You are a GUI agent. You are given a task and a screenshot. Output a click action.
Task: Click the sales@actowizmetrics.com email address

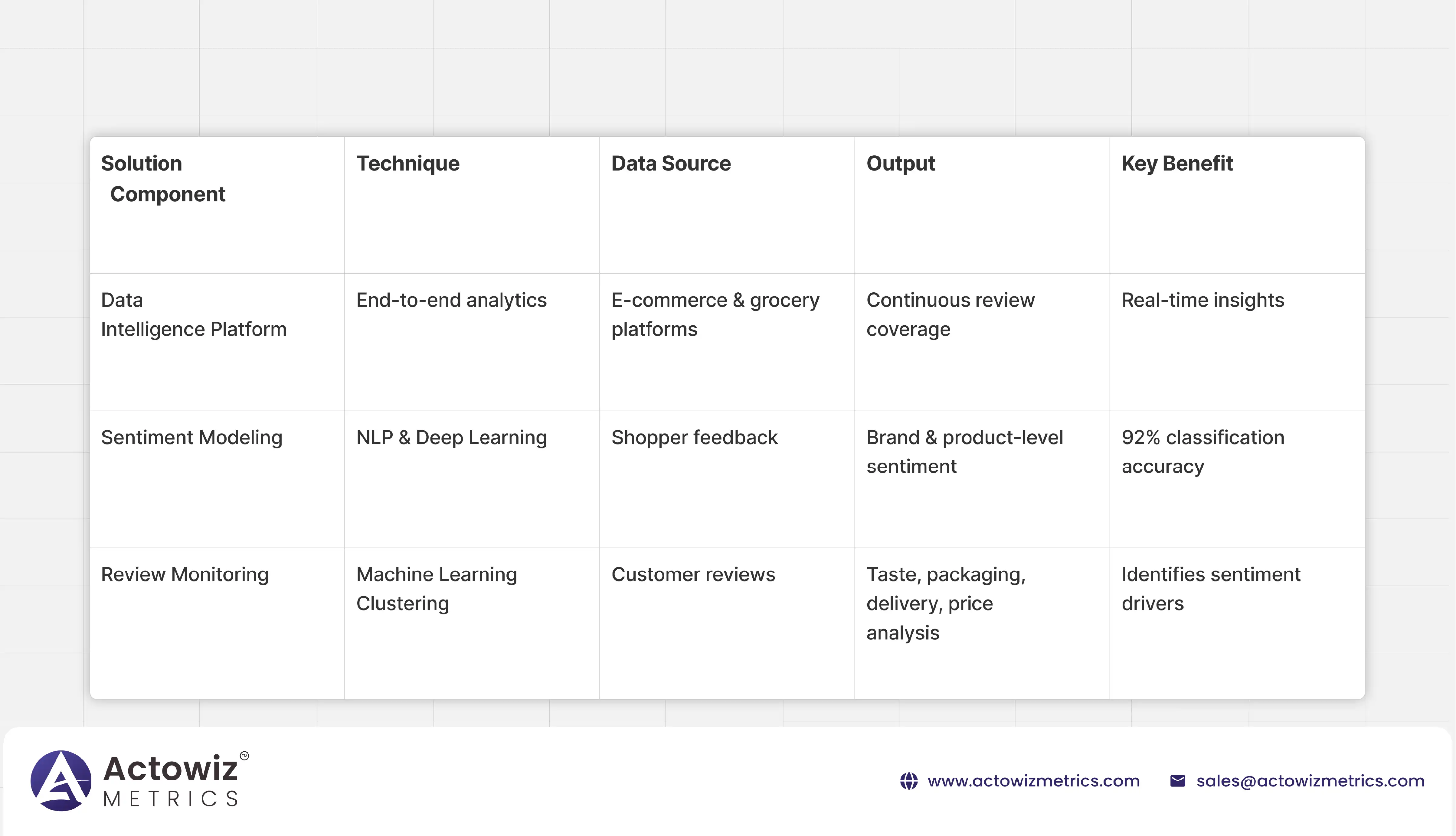point(1310,781)
